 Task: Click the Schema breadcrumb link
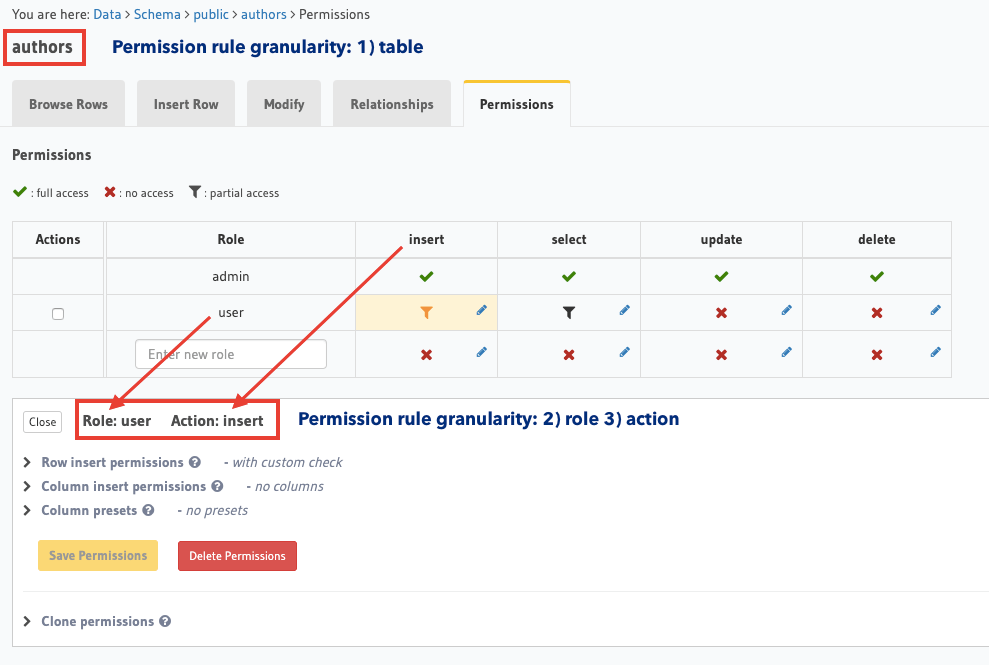tap(159, 15)
